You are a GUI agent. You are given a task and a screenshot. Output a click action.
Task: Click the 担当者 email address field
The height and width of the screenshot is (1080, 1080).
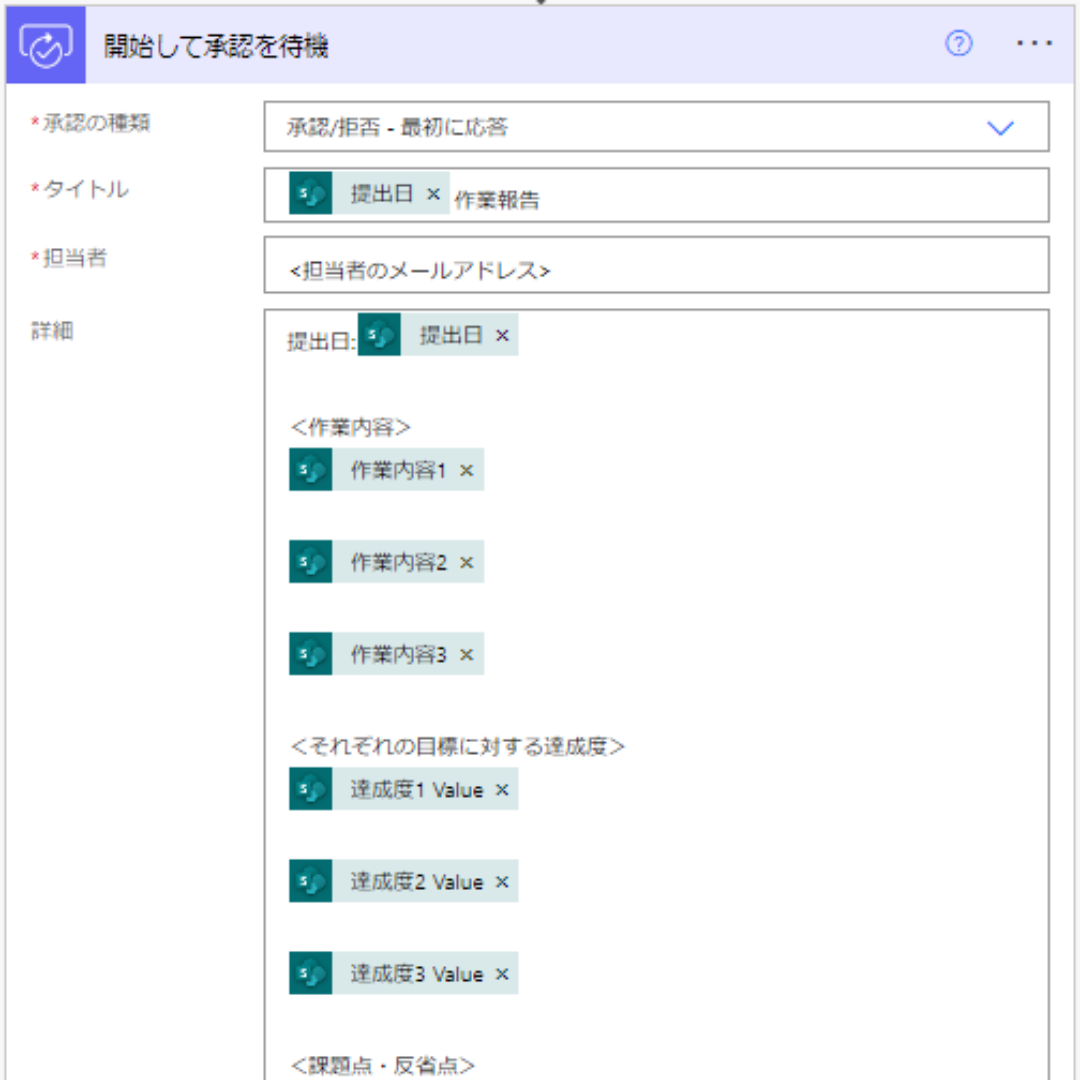[656, 265]
